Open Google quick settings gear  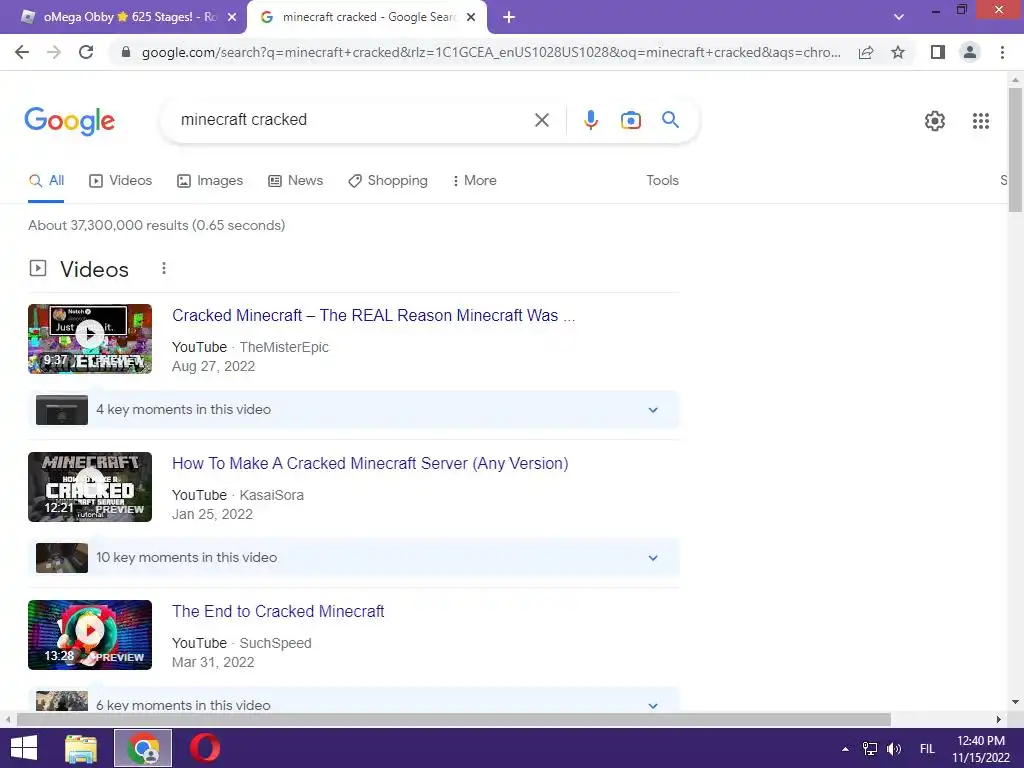(x=935, y=121)
